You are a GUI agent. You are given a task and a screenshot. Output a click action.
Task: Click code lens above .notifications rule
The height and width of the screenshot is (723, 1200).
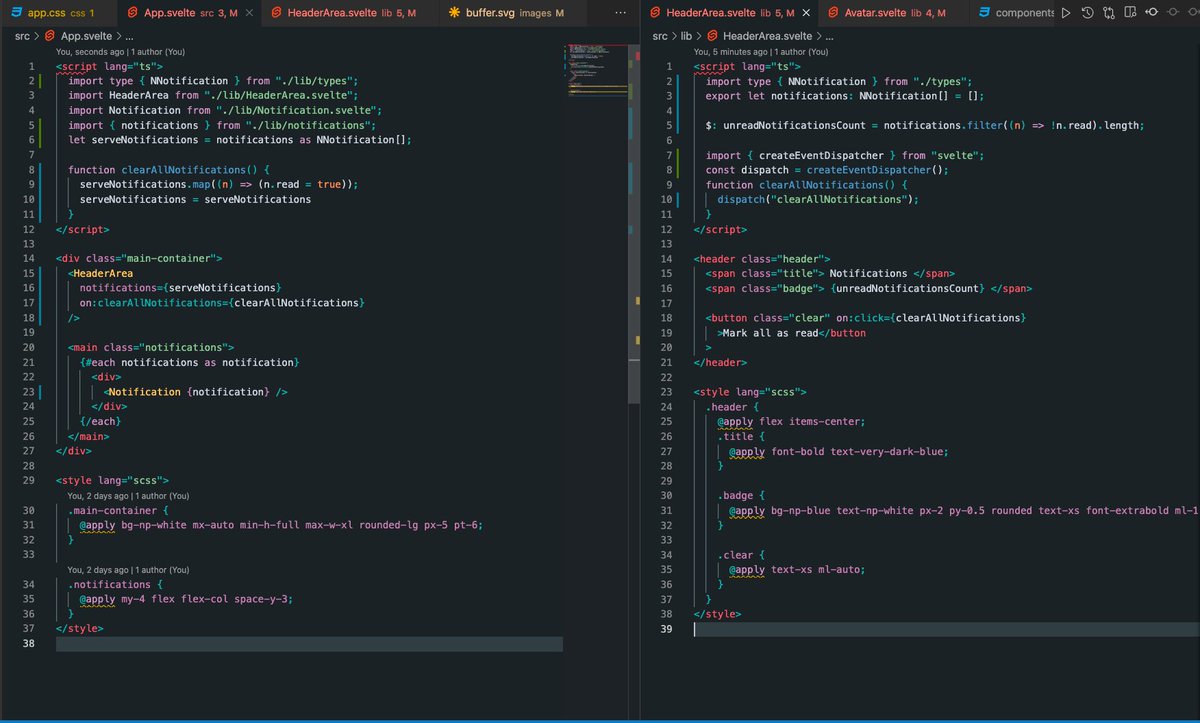pos(128,569)
